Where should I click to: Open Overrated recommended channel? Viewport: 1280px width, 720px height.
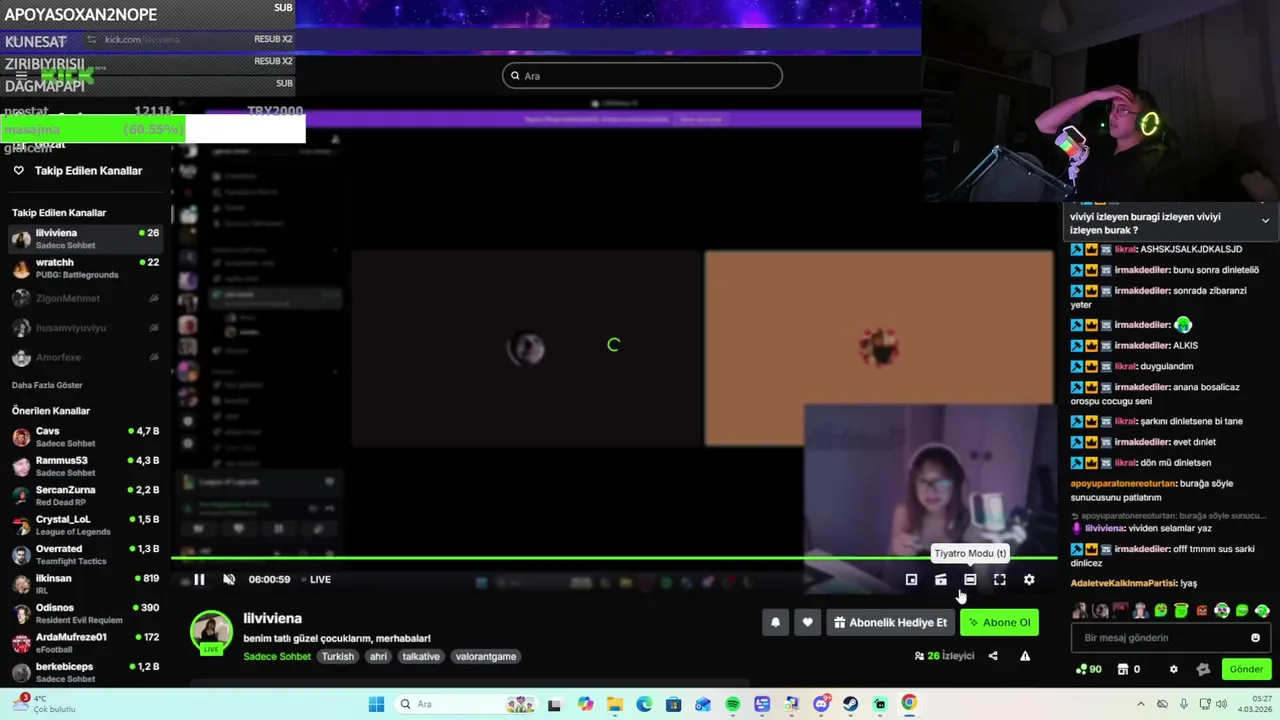click(85, 554)
